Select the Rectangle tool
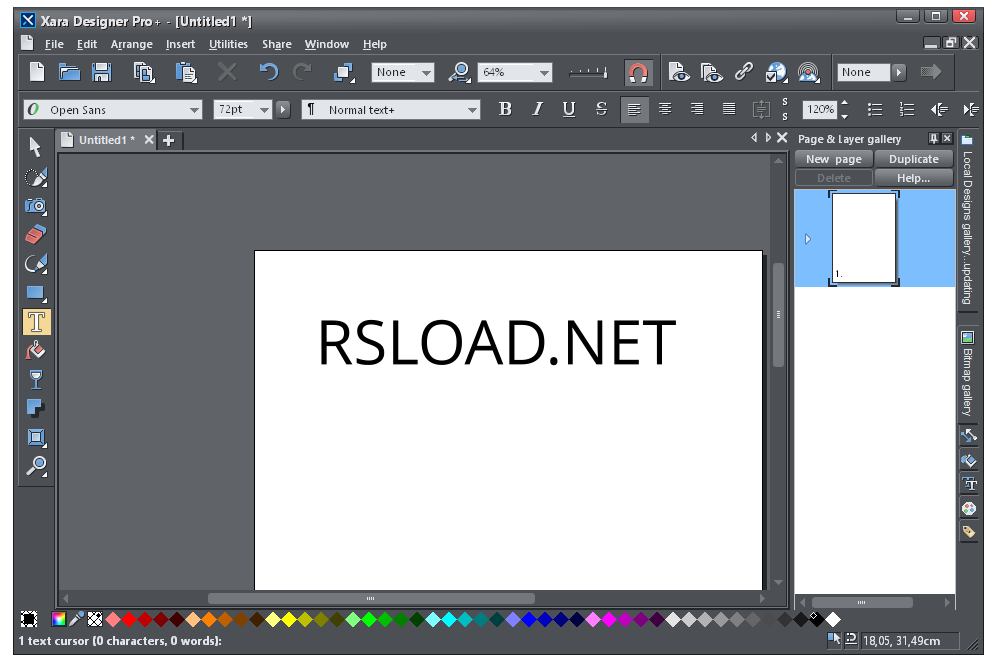Viewport: 992px width, 664px height. pyautogui.click(x=35, y=293)
